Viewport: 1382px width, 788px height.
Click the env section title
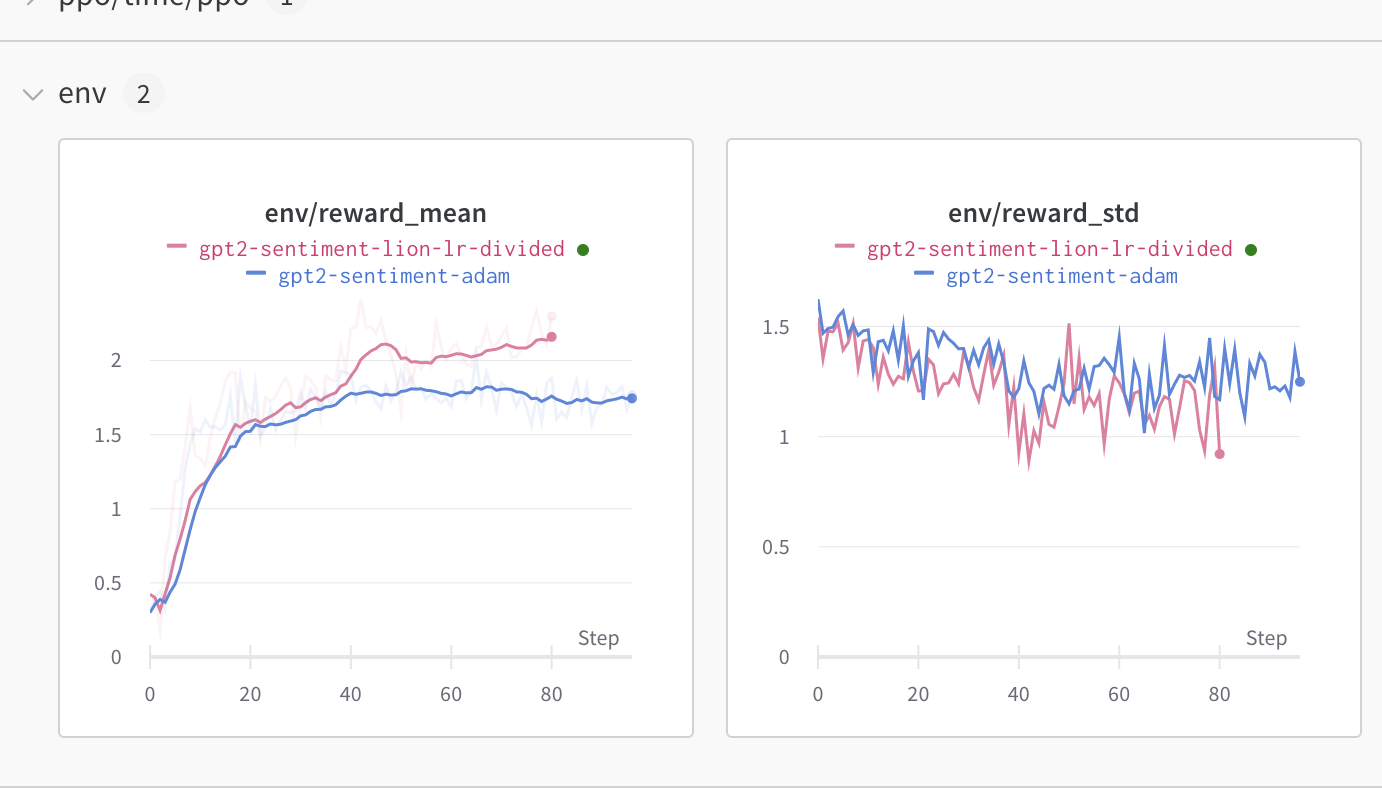(83, 94)
